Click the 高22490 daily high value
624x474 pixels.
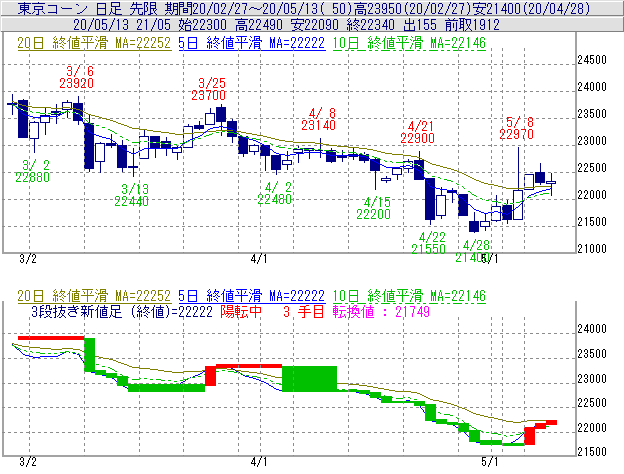258,25
